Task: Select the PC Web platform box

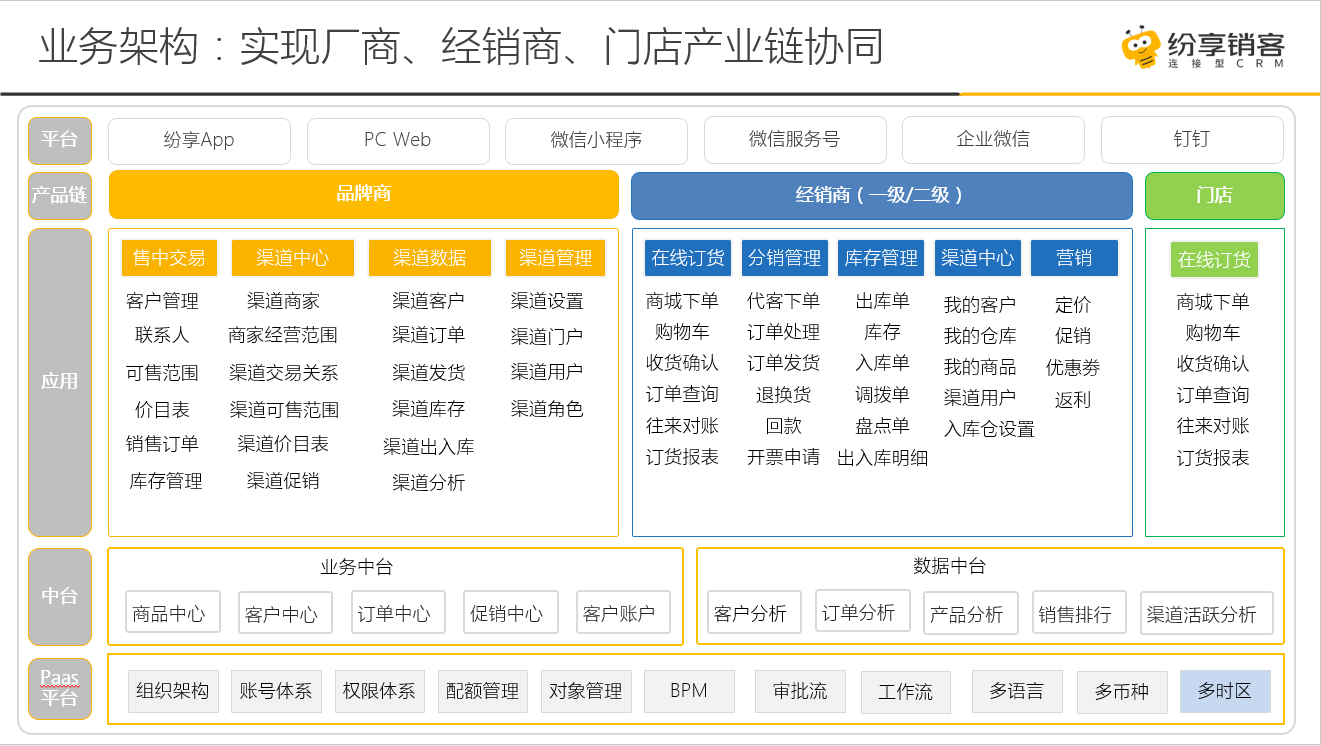Action: 398,140
